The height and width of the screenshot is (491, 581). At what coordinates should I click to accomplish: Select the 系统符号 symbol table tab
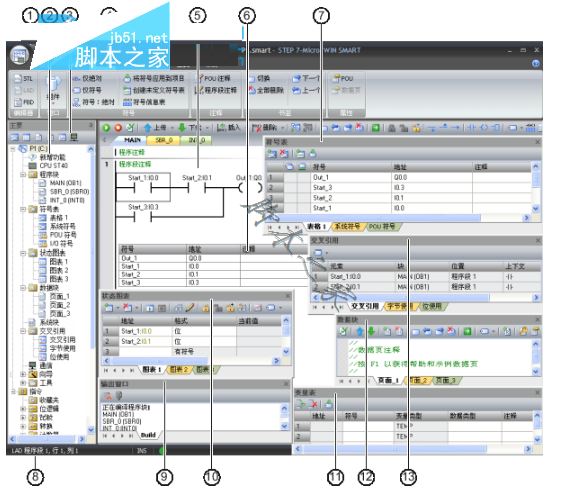[x=347, y=226]
